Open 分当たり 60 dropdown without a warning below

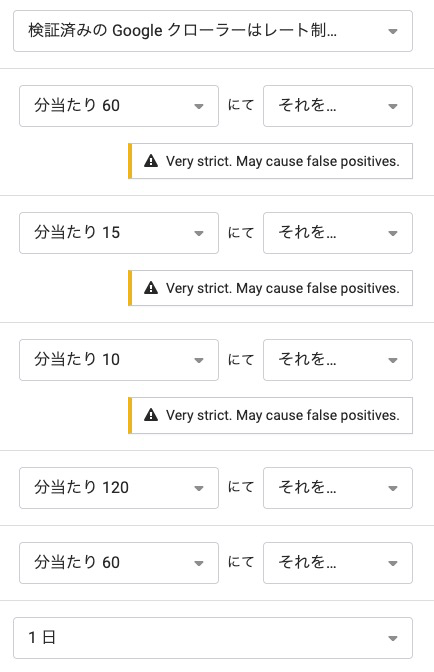pos(119,563)
